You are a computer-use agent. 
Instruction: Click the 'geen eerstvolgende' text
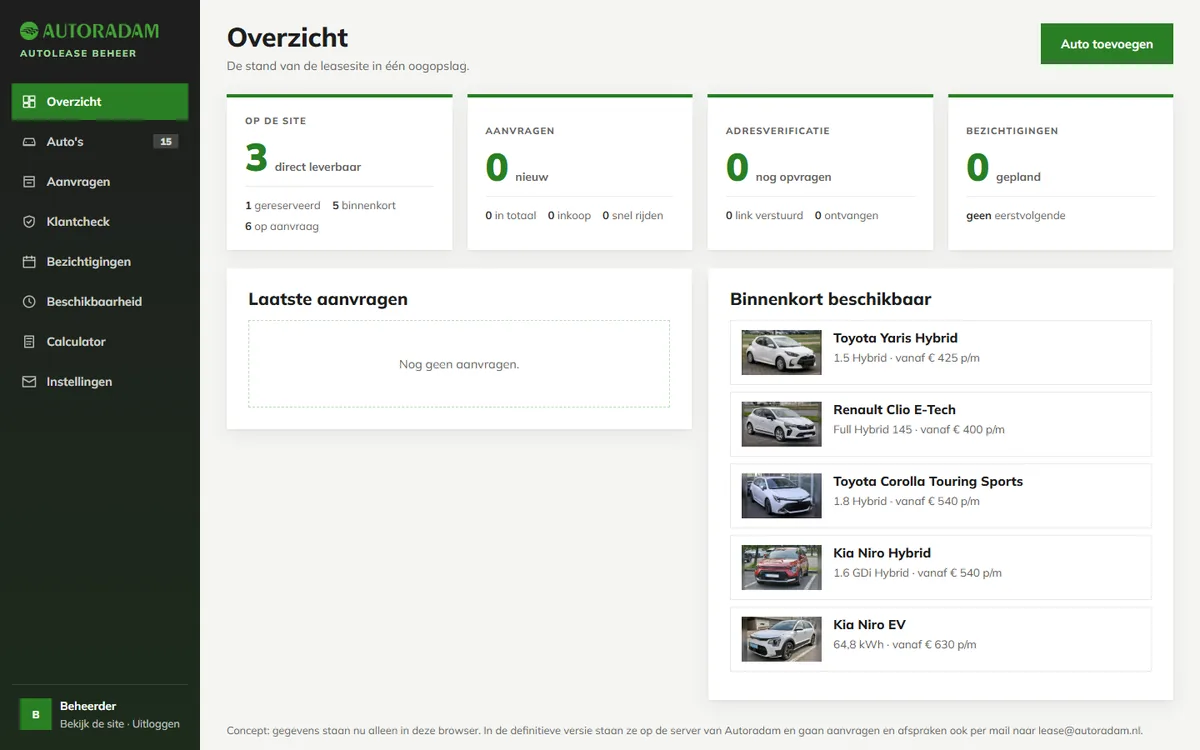pyautogui.click(x=1016, y=216)
